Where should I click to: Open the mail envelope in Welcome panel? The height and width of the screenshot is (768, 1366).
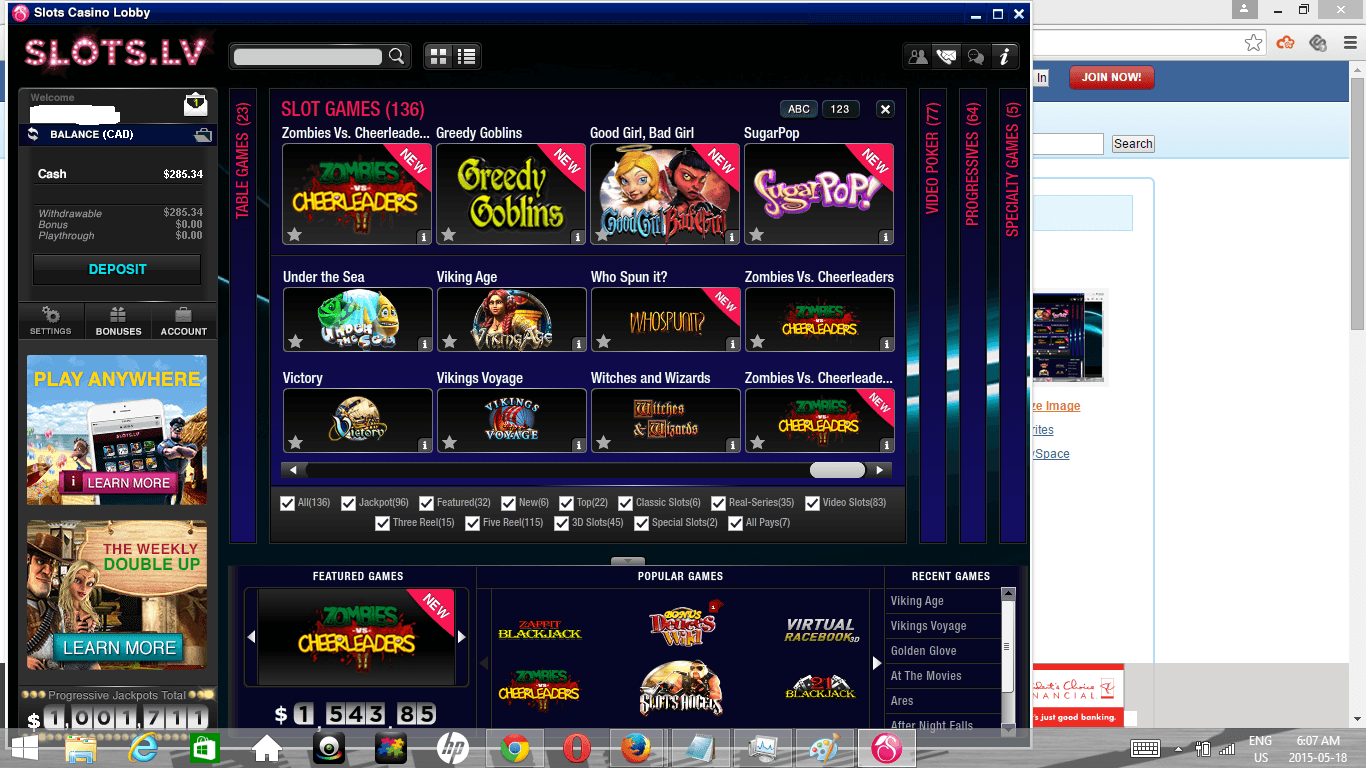coord(196,104)
